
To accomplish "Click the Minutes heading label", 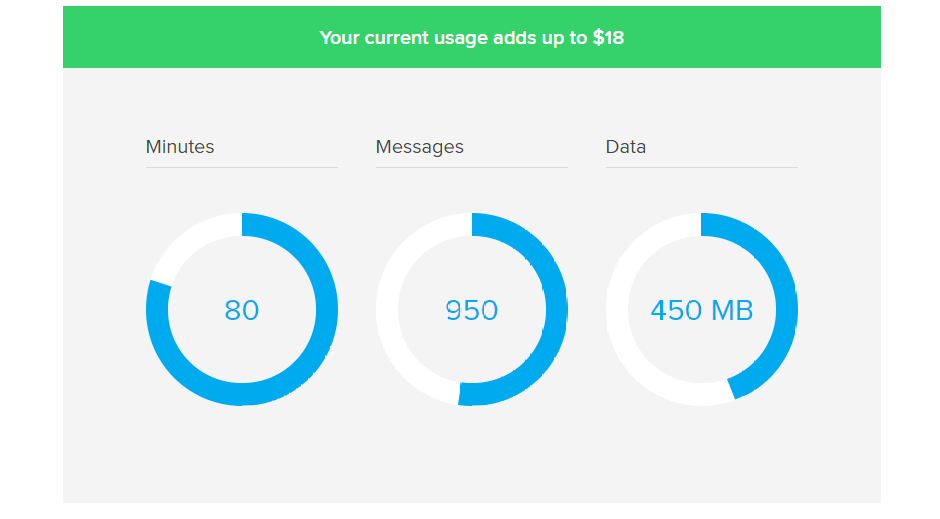I will pyautogui.click(x=180, y=147).
